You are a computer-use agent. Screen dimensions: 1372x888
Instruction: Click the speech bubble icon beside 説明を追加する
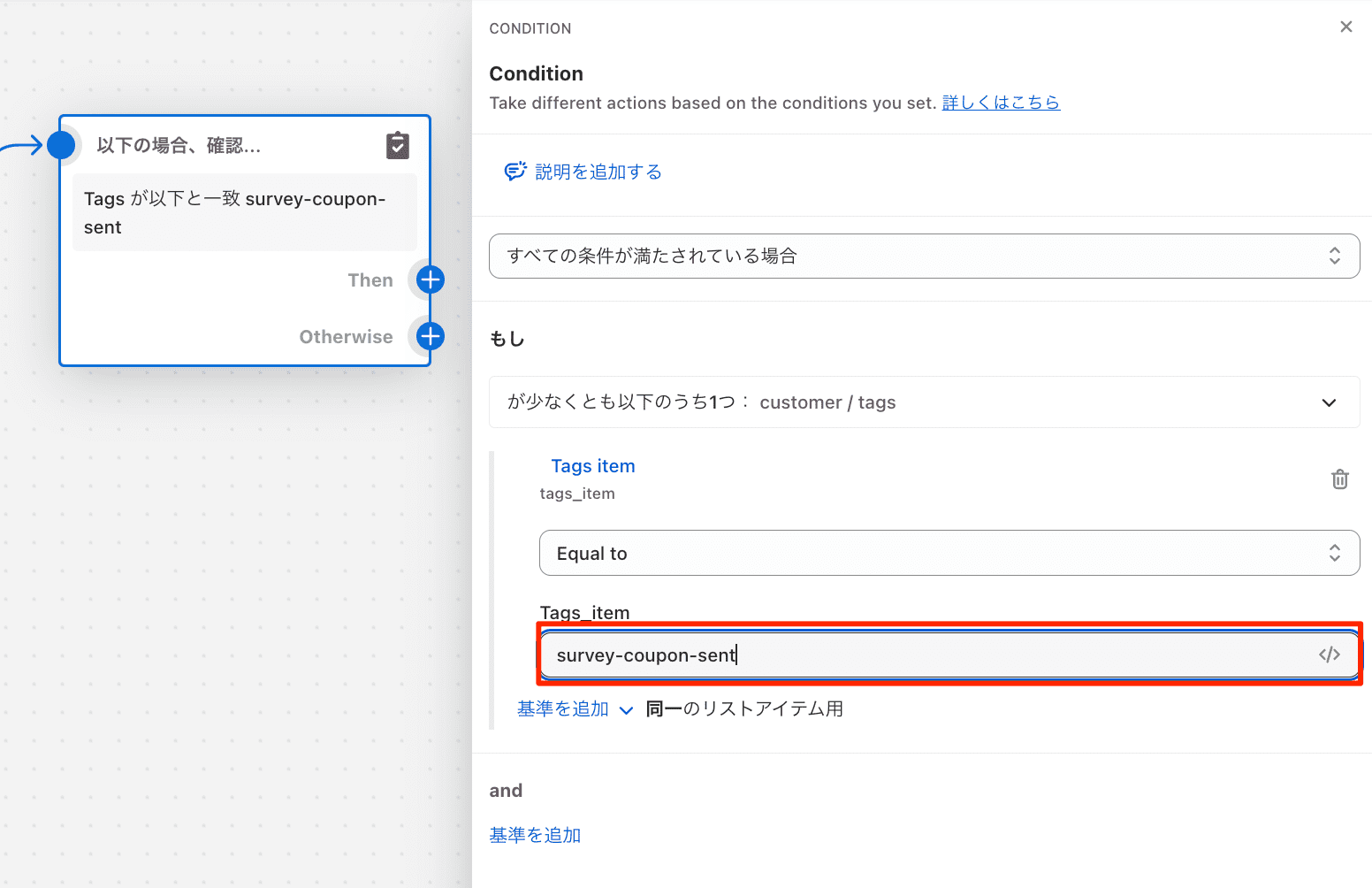pos(515,171)
